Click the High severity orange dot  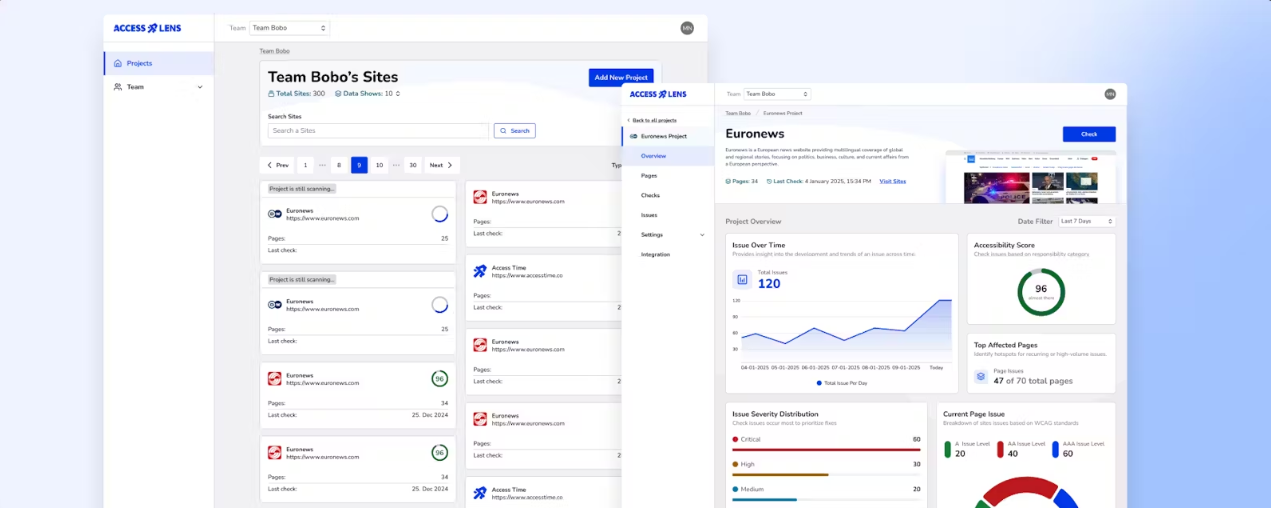point(736,464)
